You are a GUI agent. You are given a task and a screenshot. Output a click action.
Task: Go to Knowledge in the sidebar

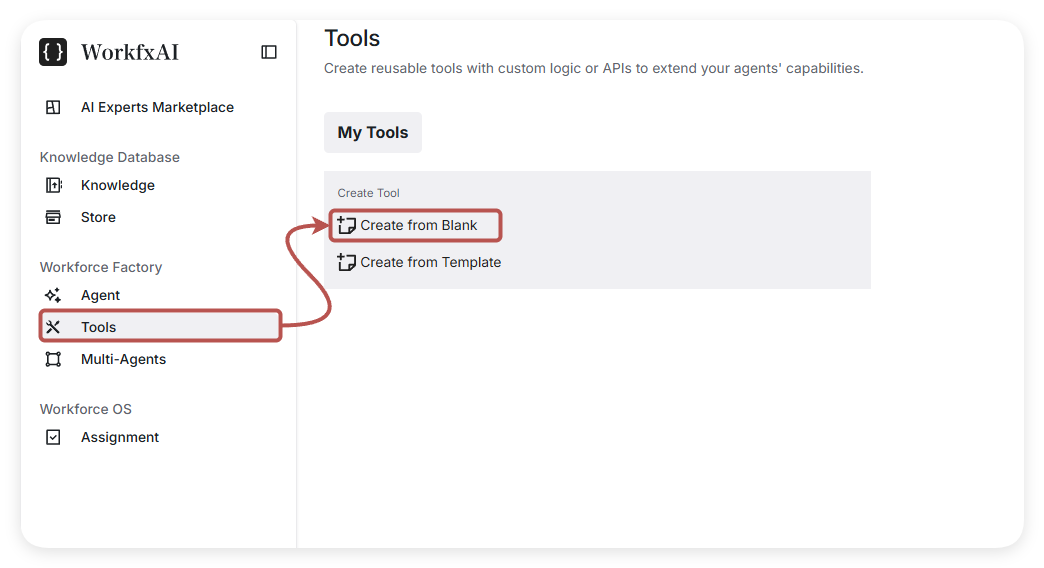(118, 185)
